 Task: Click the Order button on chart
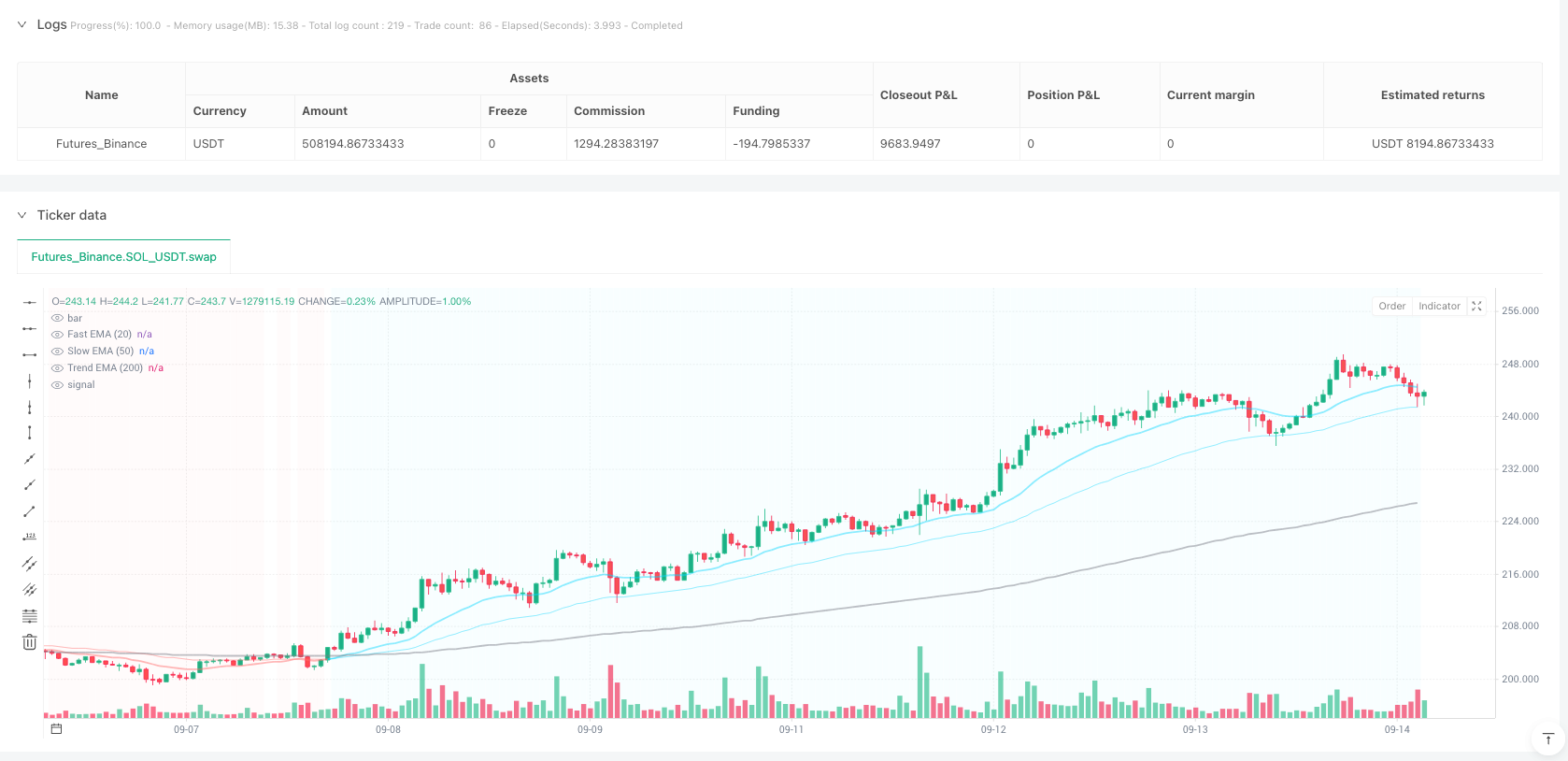1391,306
